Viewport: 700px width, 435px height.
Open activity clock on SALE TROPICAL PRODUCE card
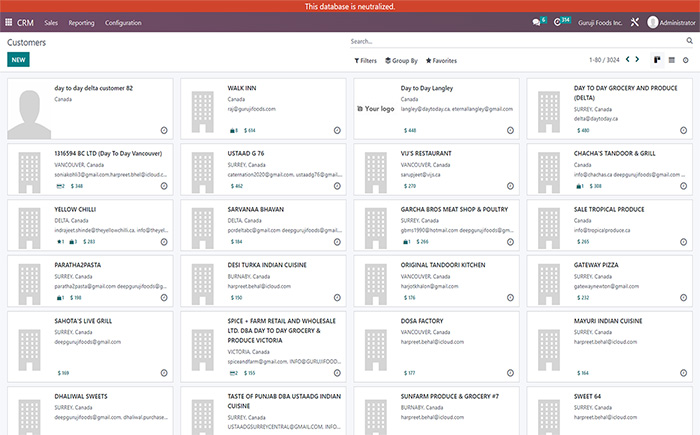[683, 242]
